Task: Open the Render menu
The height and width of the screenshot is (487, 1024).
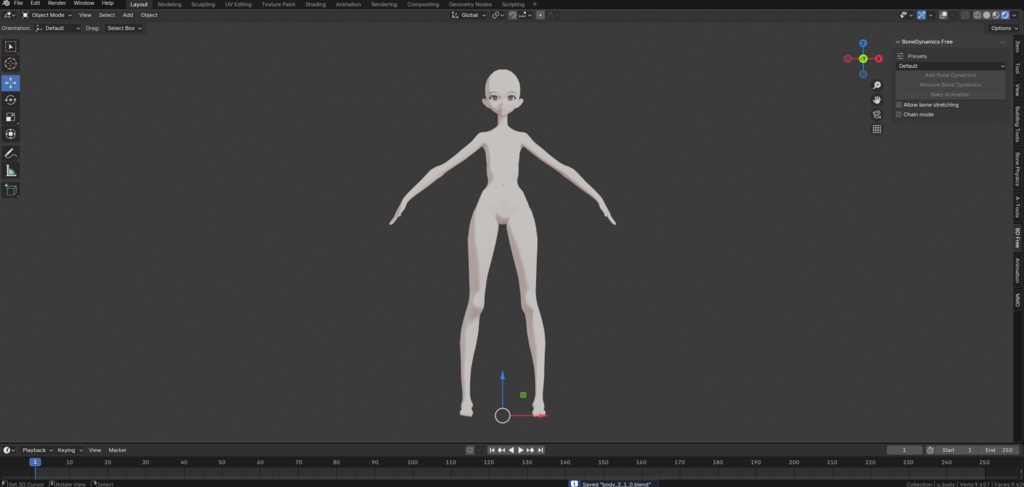Action: pos(57,3)
